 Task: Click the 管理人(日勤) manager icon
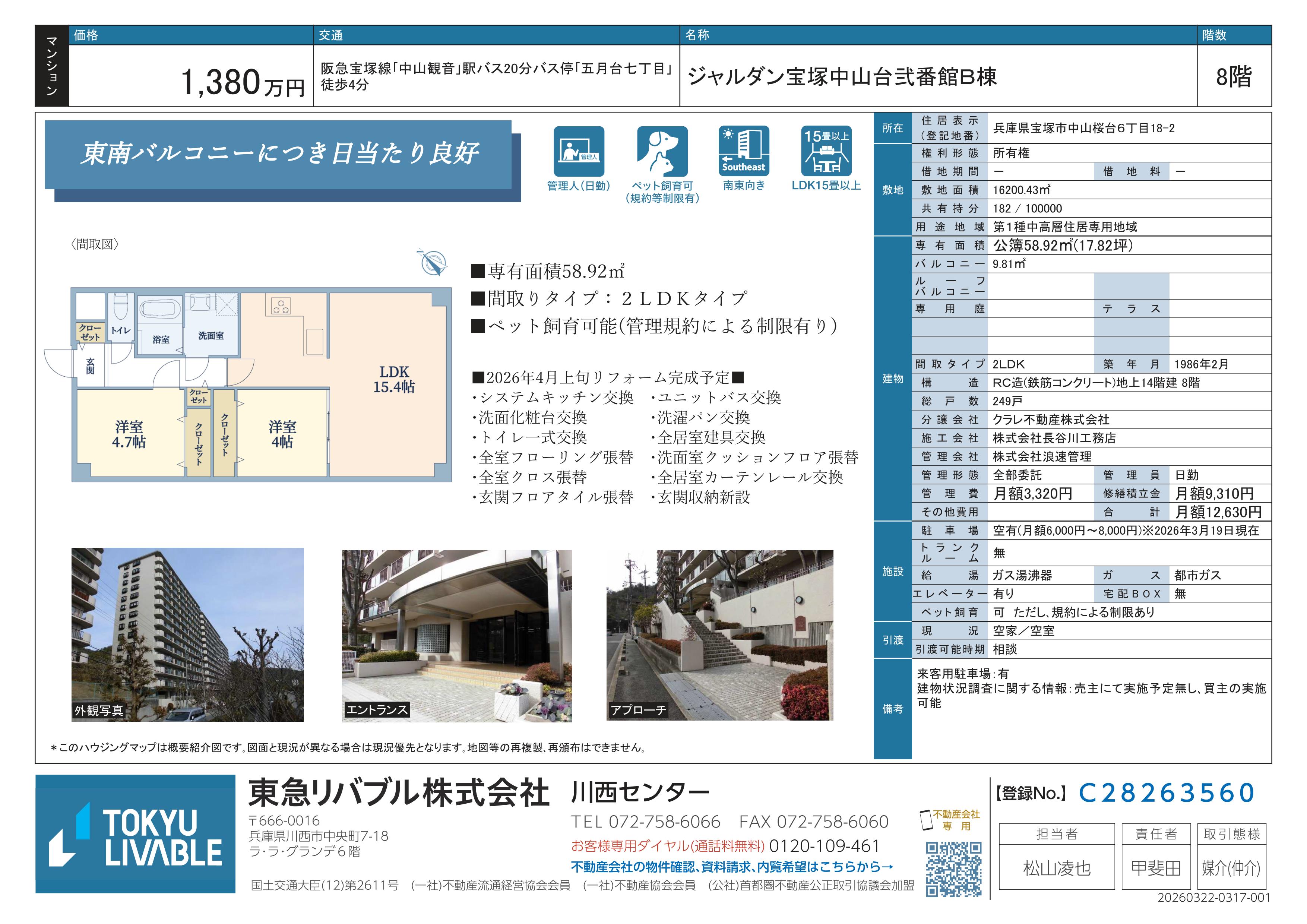pos(578,152)
